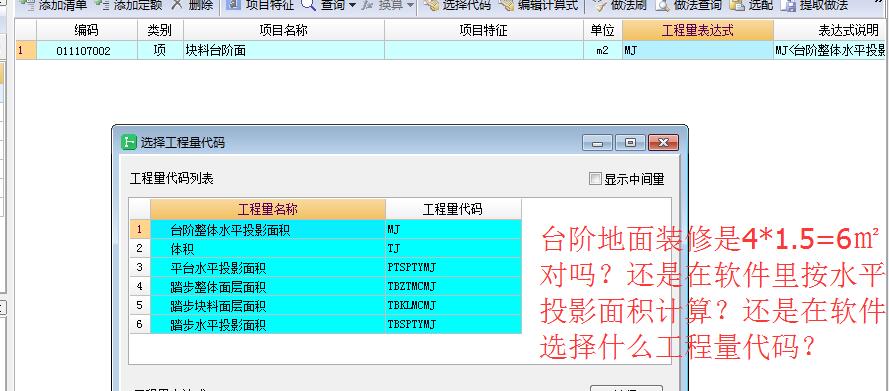Click code TBKLMCMJ in the dialog list
Screen dimensions: 889x391
(453, 305)
